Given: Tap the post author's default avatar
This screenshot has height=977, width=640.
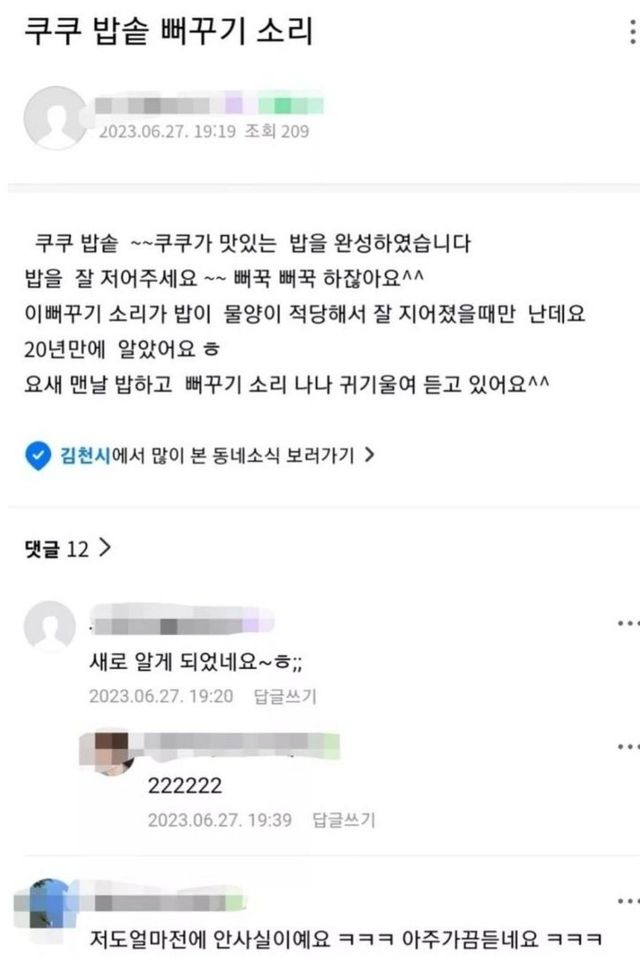Looking at the screenshot, I should pyautogui.click(x=55, y=118).
